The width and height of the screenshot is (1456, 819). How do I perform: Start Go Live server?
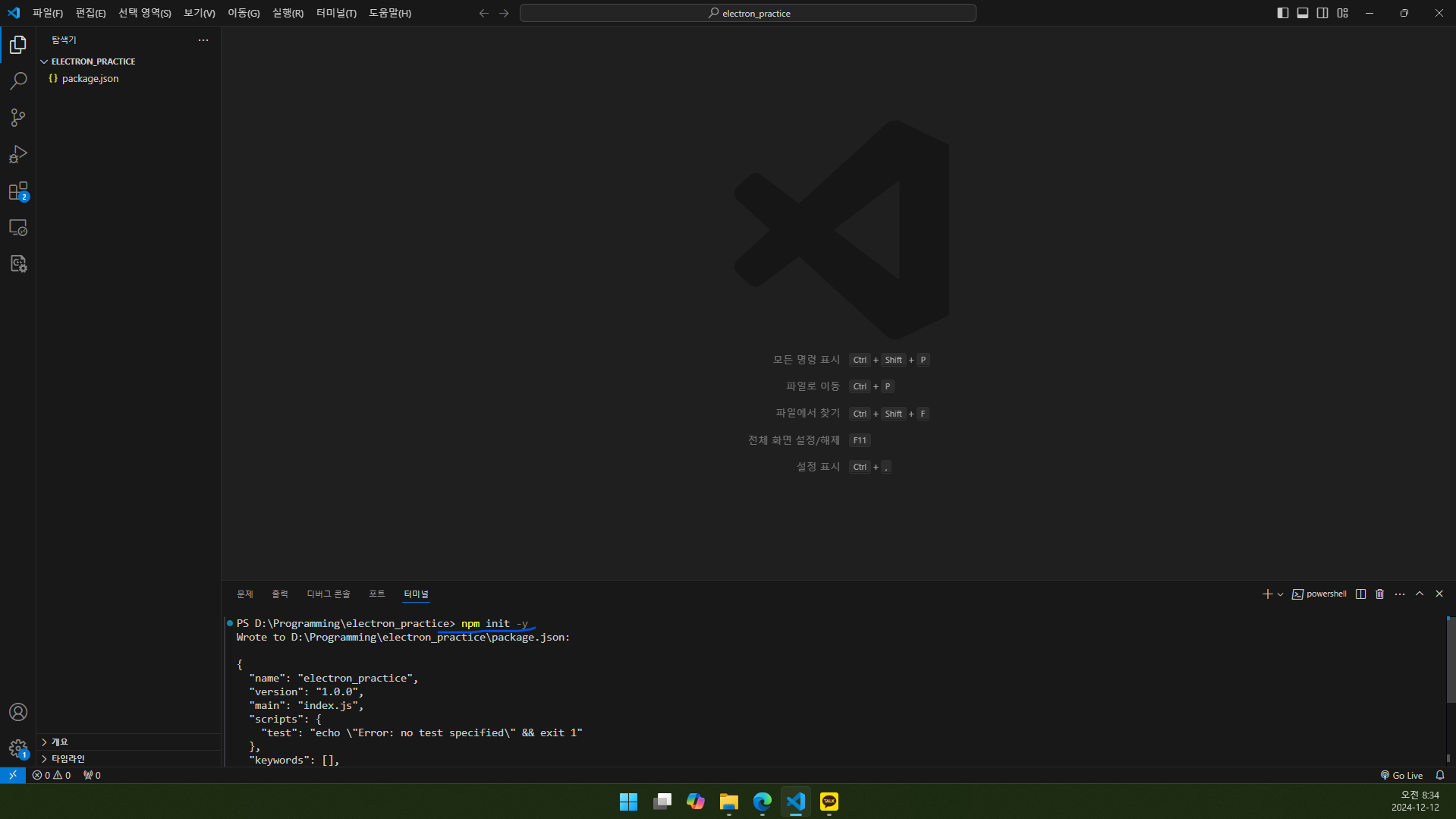(x=1401, y=775)
